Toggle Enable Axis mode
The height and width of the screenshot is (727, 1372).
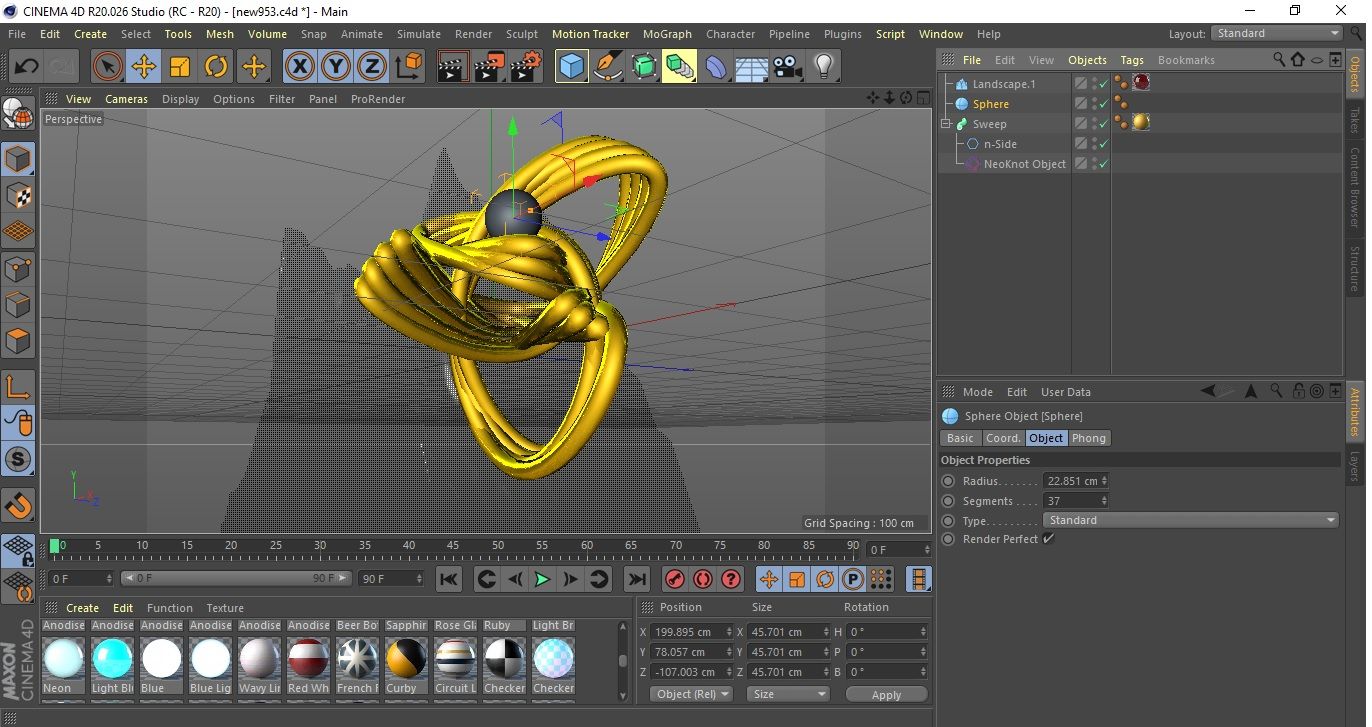click(x=19, y=387)
